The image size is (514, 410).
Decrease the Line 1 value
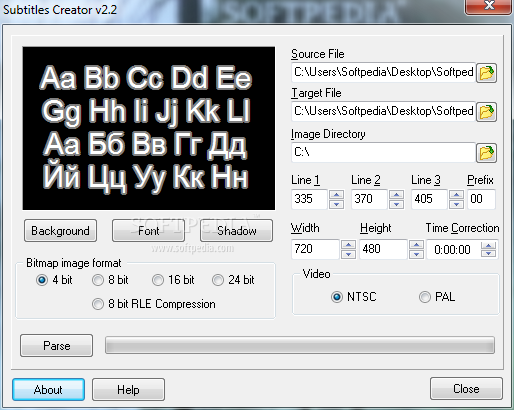(x=336, y=204)
